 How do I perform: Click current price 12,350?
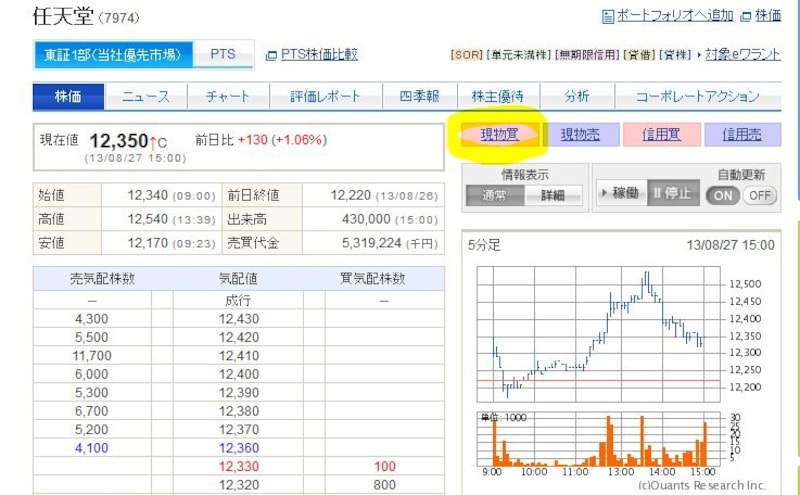click(119, 140)
